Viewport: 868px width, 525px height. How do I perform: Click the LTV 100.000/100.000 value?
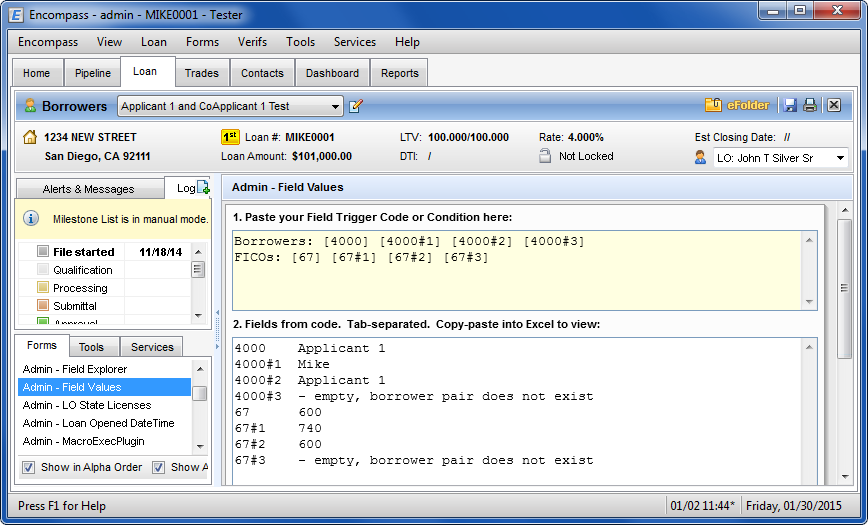[x=468, y=137]
